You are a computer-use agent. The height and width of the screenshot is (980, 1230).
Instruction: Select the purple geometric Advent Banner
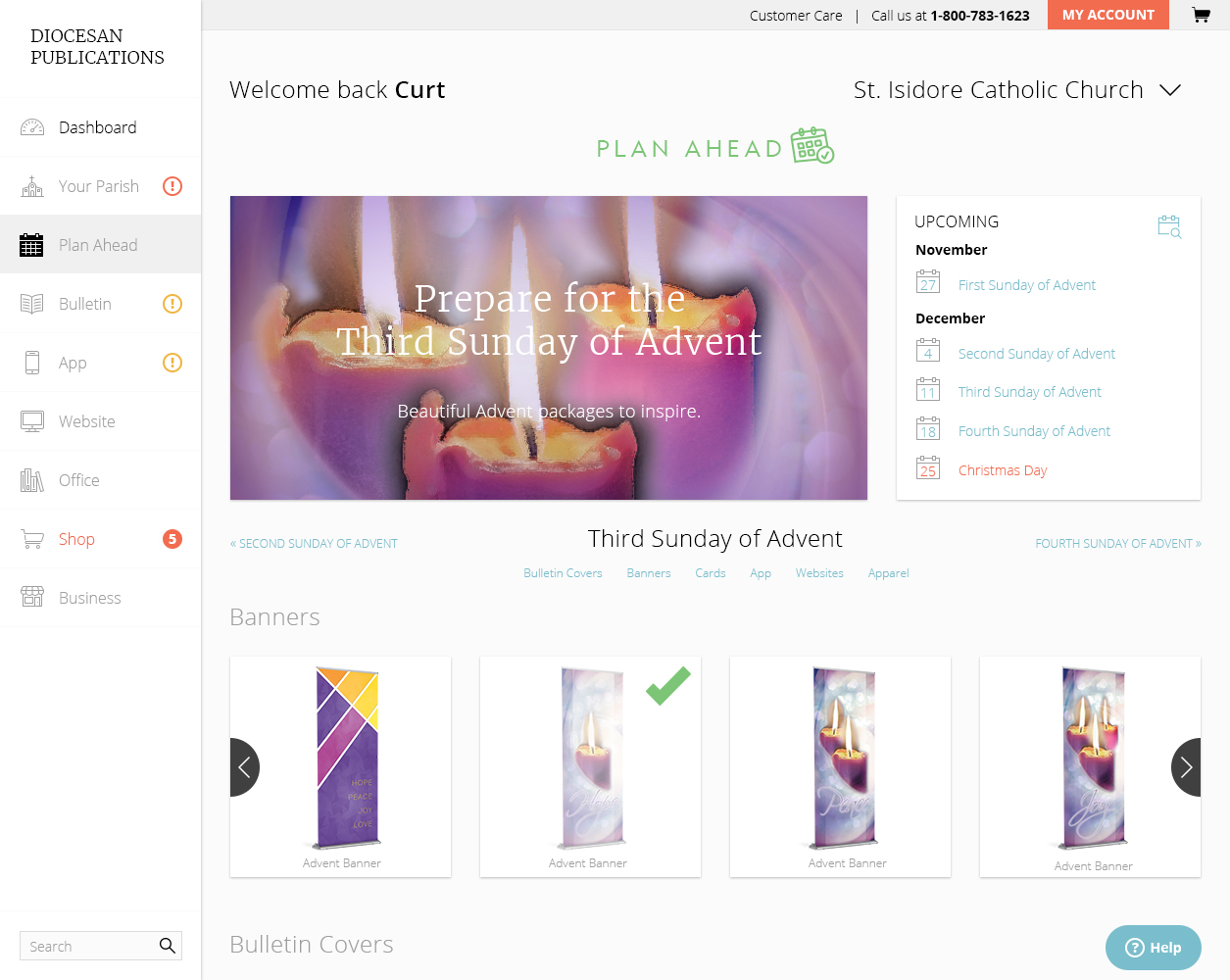point(341,767)
